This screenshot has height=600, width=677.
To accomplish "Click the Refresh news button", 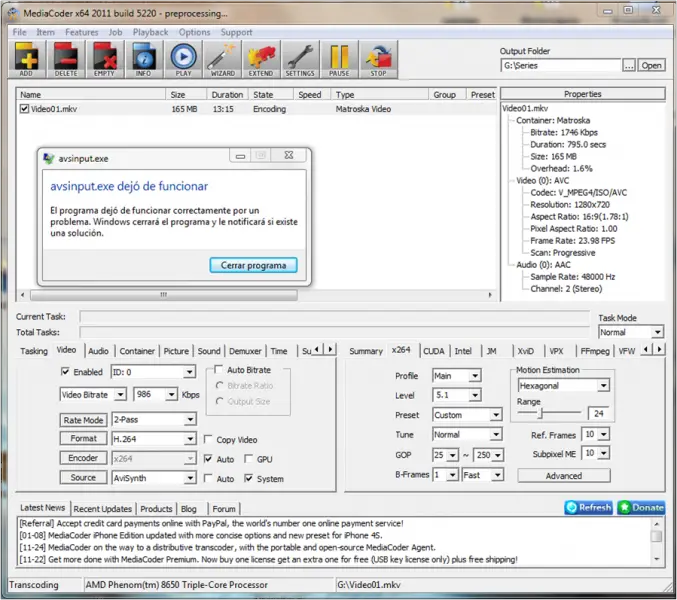I will click(x=589, y=508).
